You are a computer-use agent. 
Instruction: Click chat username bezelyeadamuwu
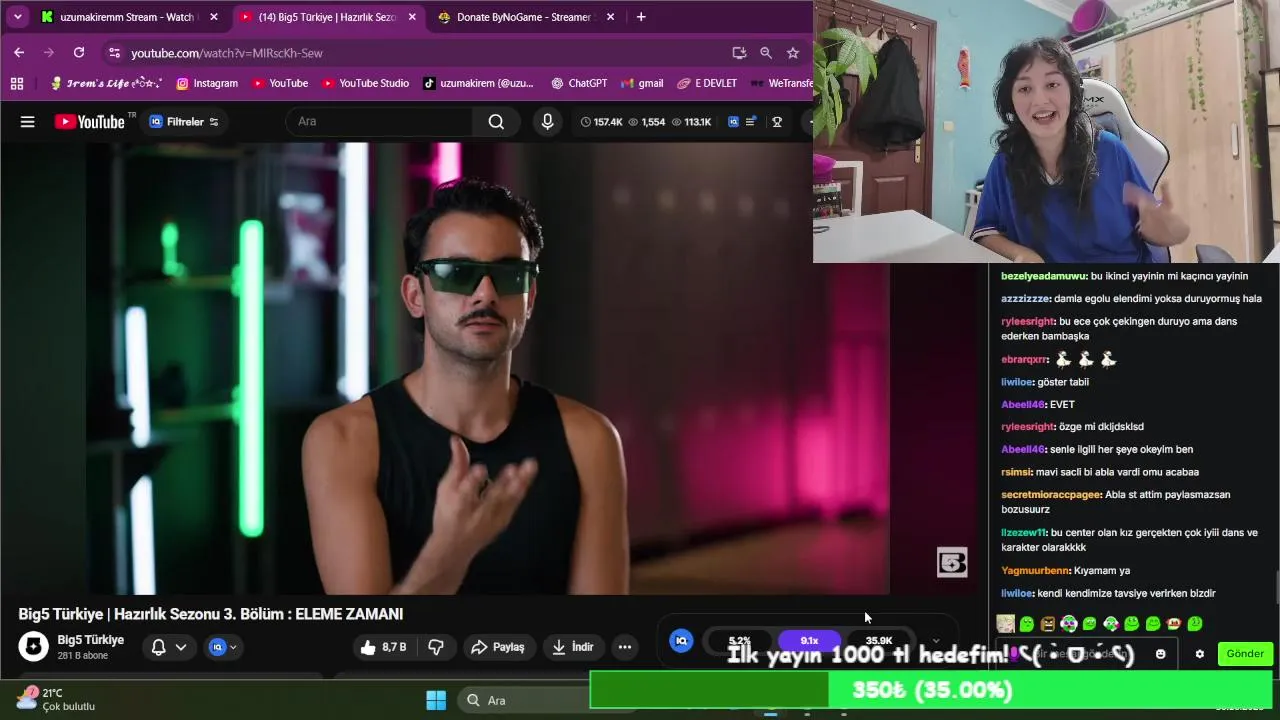[x=1043, y=276]
